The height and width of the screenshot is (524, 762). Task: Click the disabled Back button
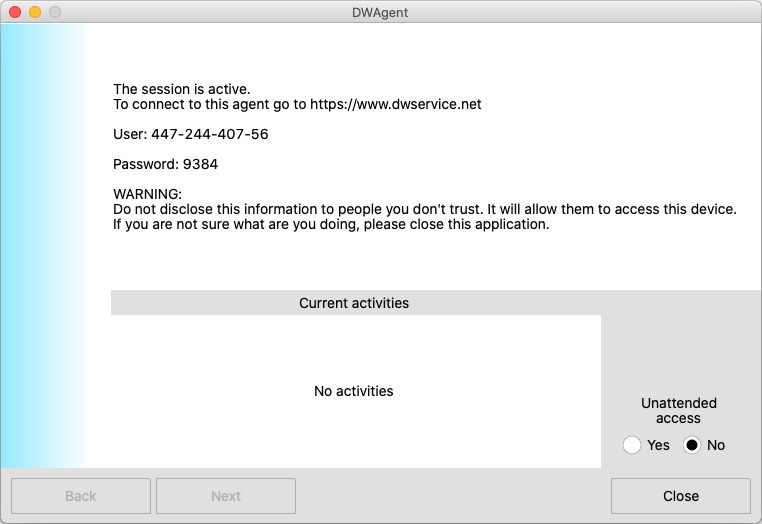(81, 496)
